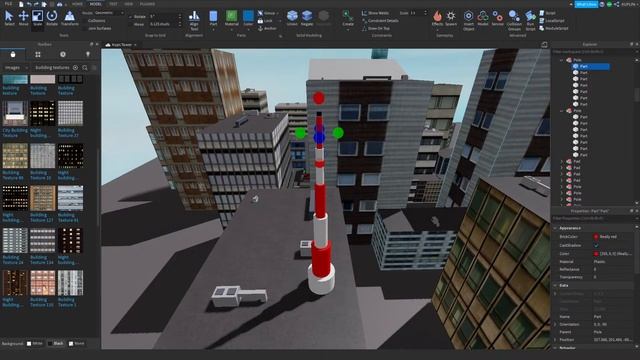
Task: Activate the Scale tool
Action: click(38, 18)
